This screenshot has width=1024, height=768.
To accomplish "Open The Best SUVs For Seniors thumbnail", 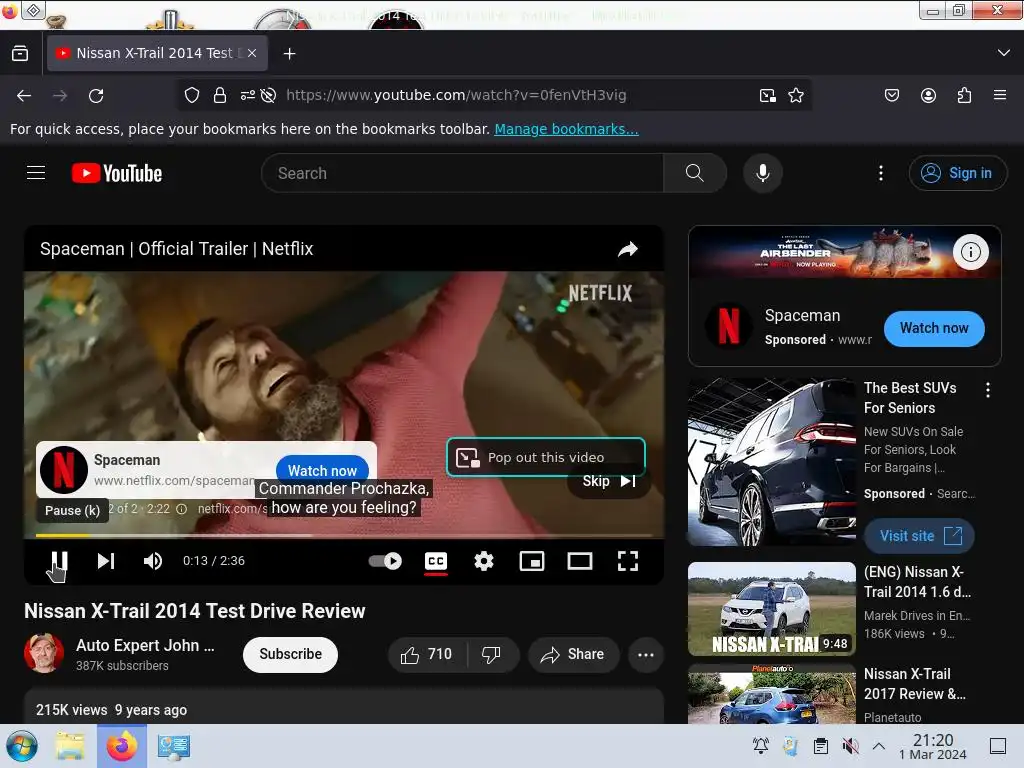I will [772, 462].
